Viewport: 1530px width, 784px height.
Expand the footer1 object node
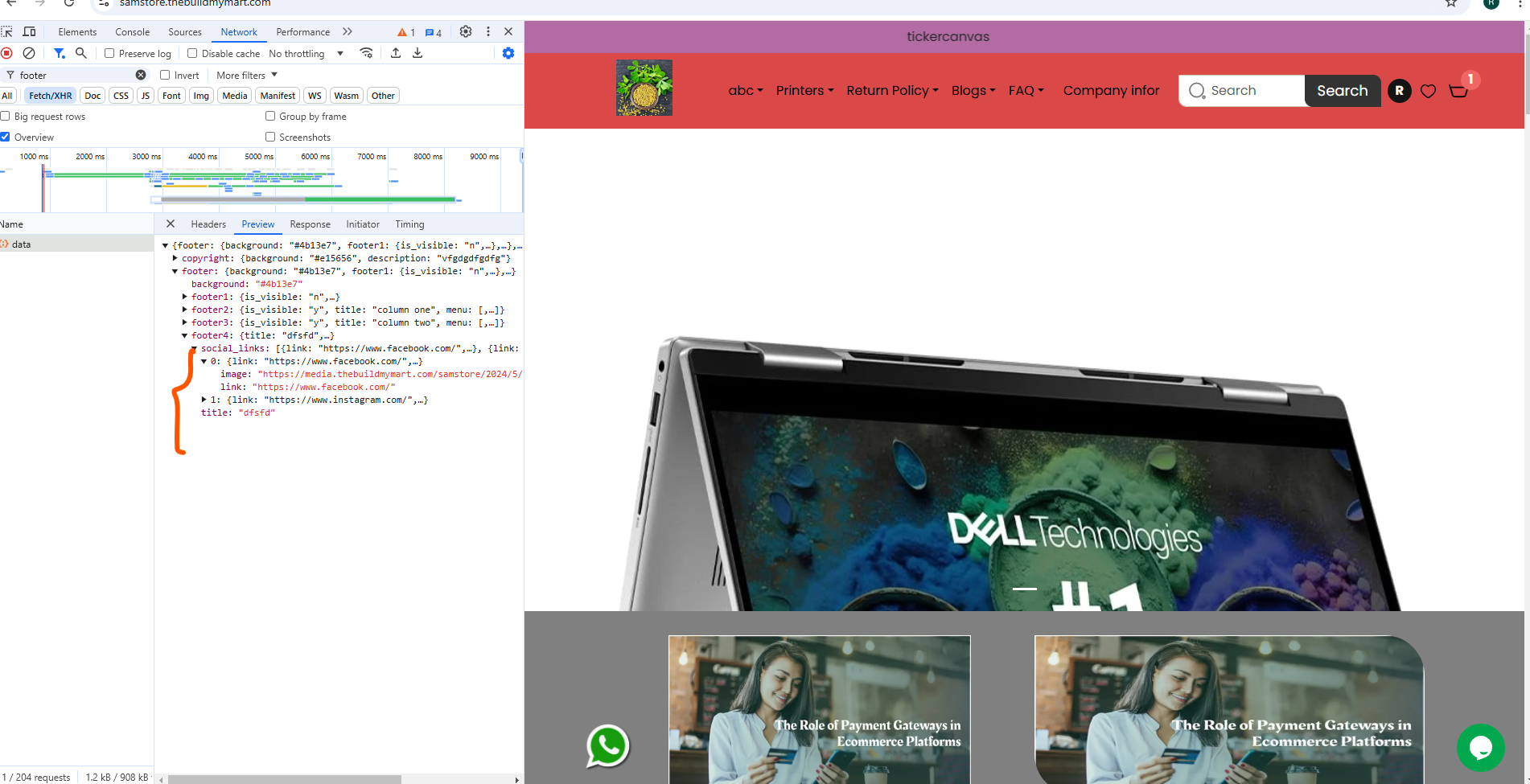184,297
